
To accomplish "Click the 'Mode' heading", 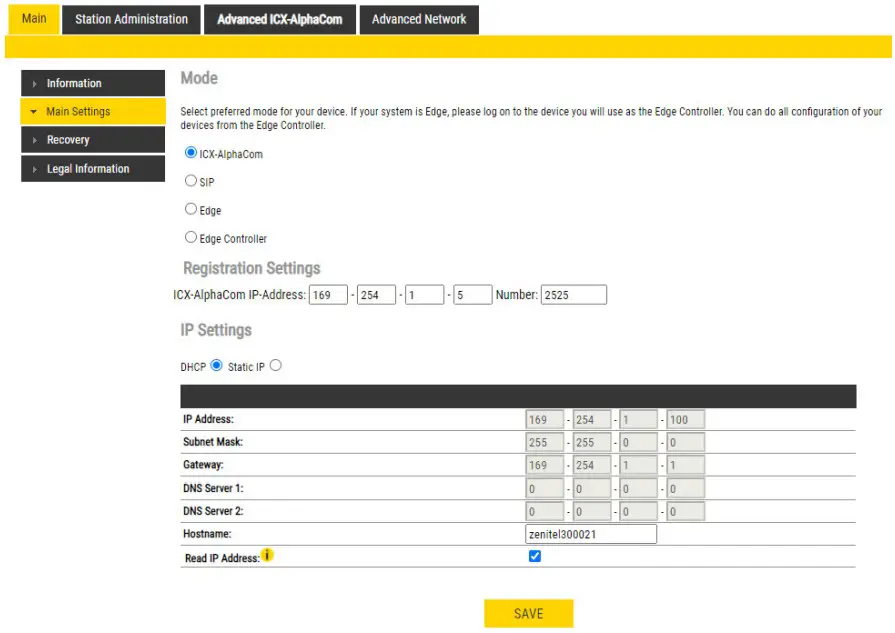I will (x=199, y=78).
